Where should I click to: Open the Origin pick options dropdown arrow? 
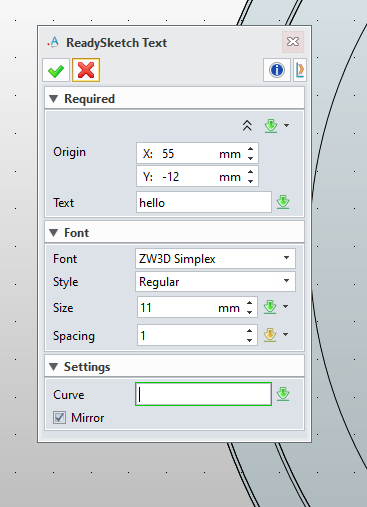(286, 126)
